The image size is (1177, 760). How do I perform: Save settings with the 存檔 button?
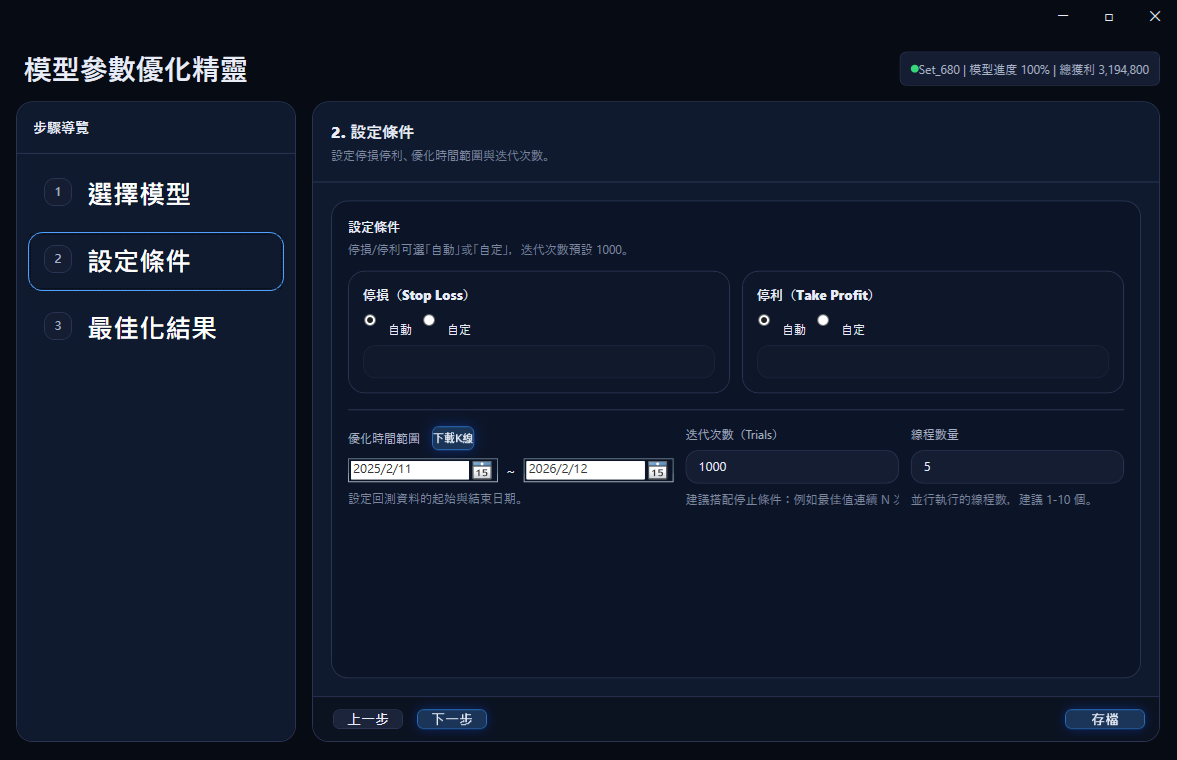tap(1104, 719)
